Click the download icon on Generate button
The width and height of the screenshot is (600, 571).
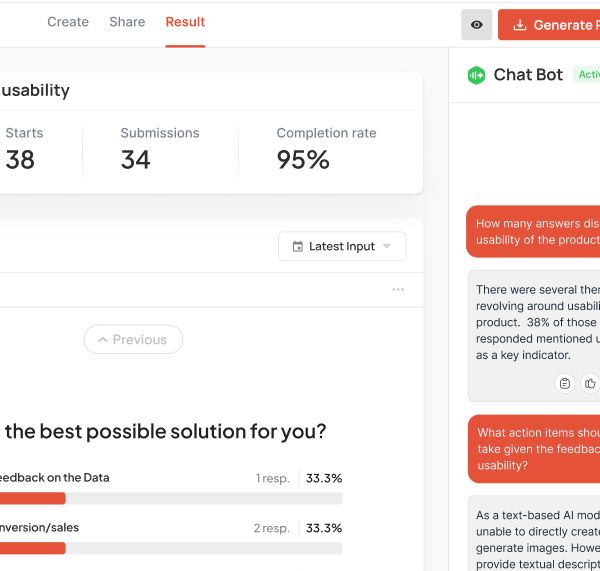[x=519, y=25]
